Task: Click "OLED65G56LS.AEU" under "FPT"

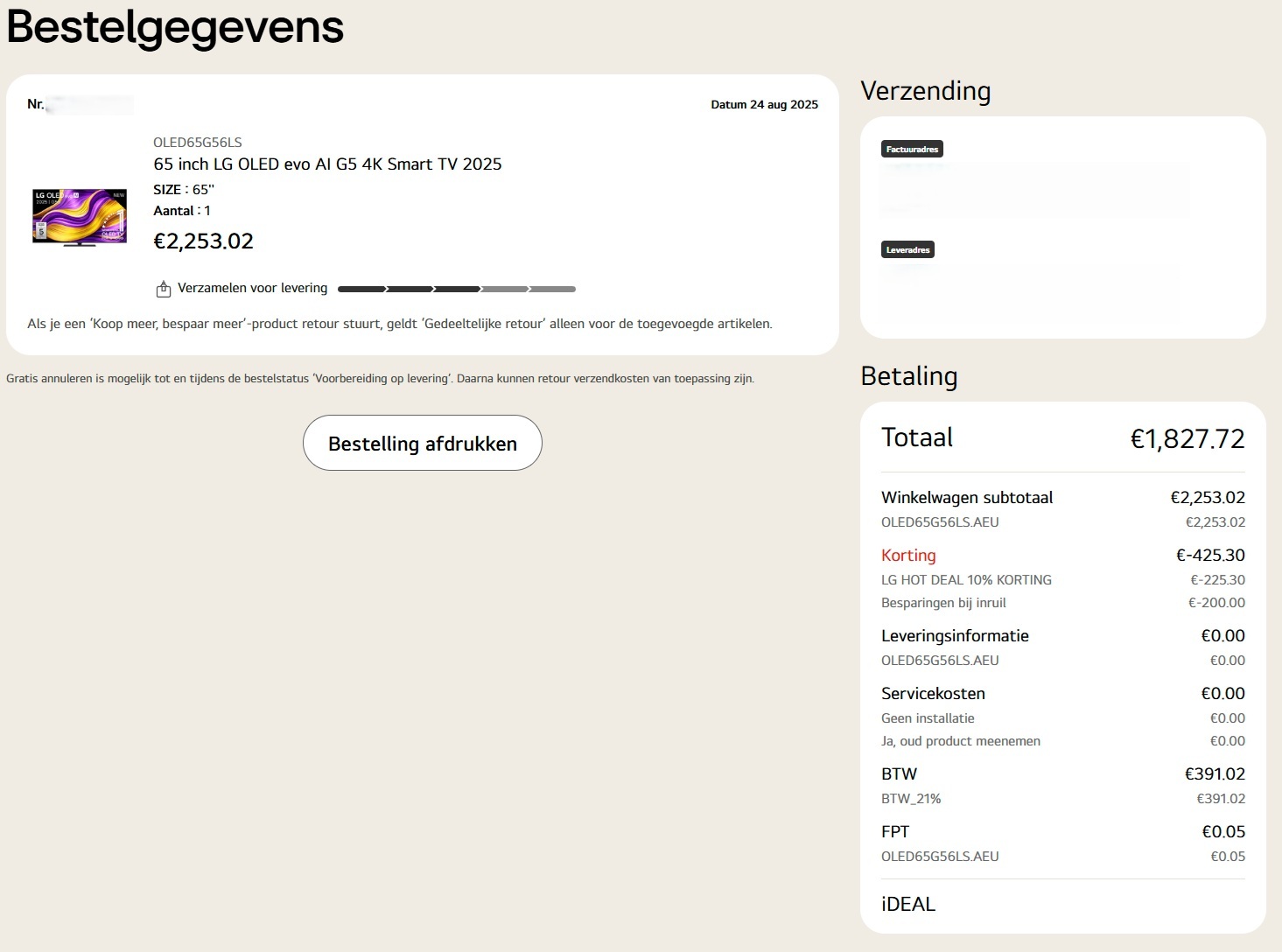Action: coord(940,856)
